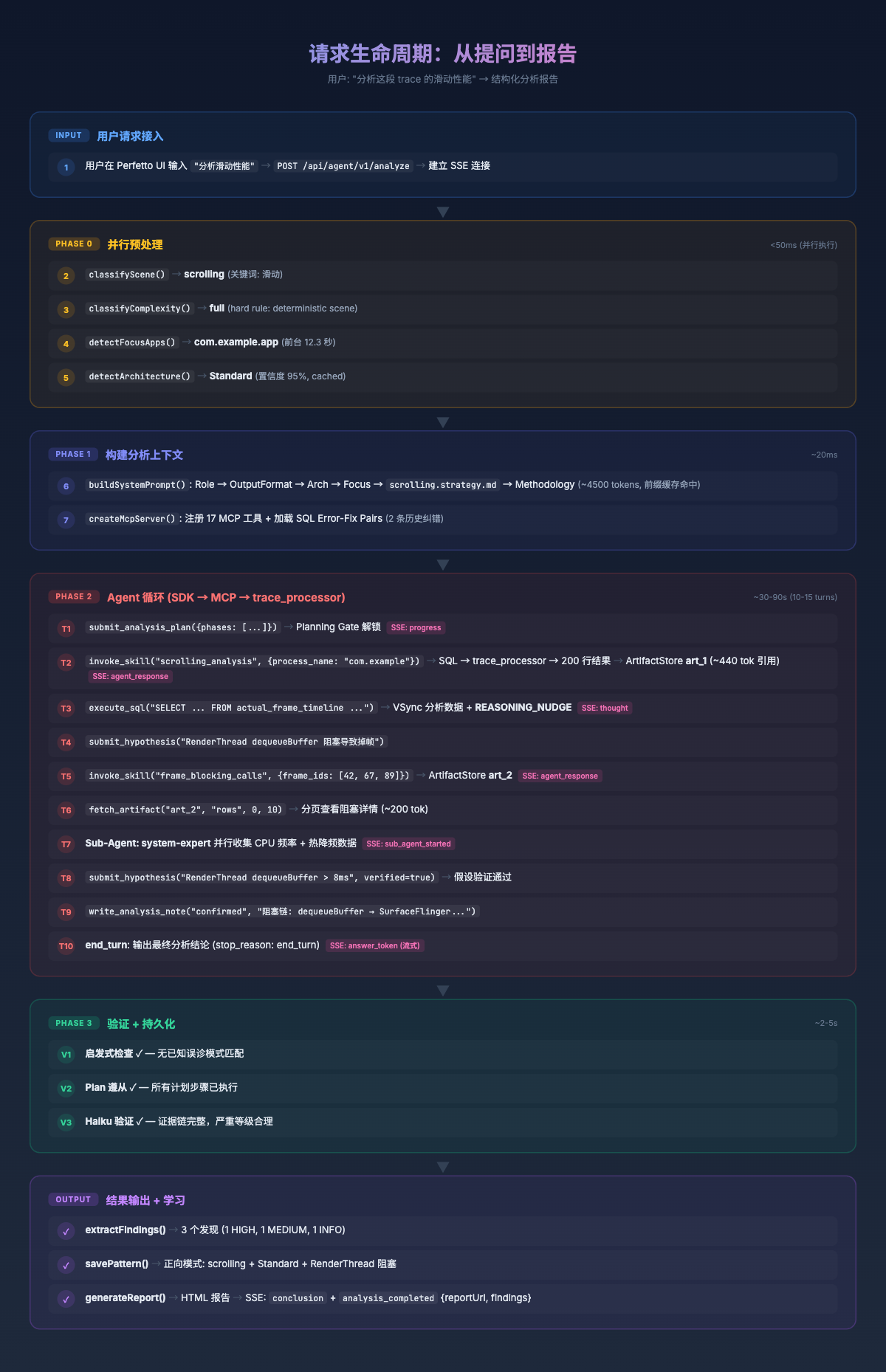Click the arrow below the INPUT section
The image size is (886, 1372).
coord(443,212)
